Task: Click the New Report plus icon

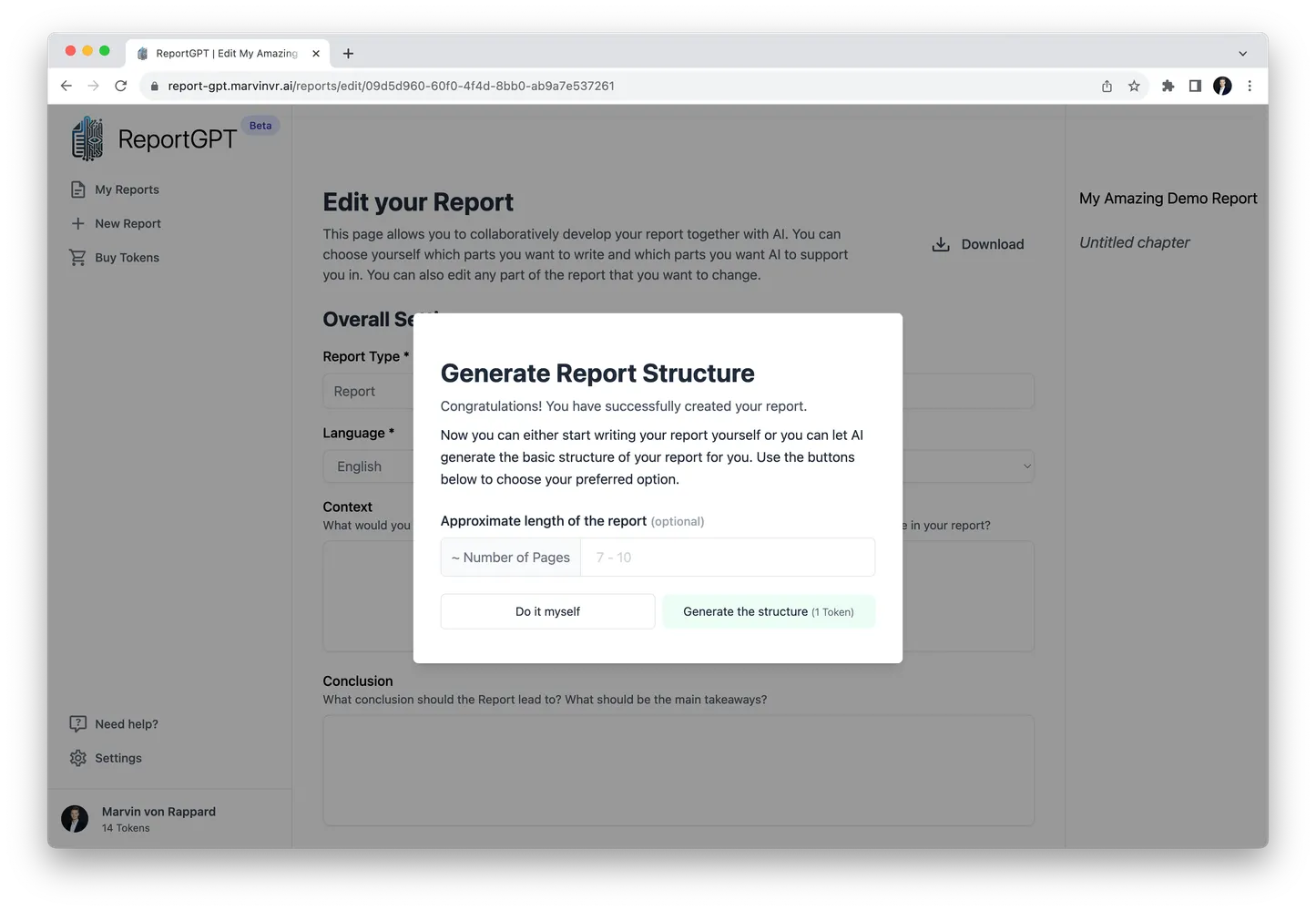Action: tap(78, 223)
